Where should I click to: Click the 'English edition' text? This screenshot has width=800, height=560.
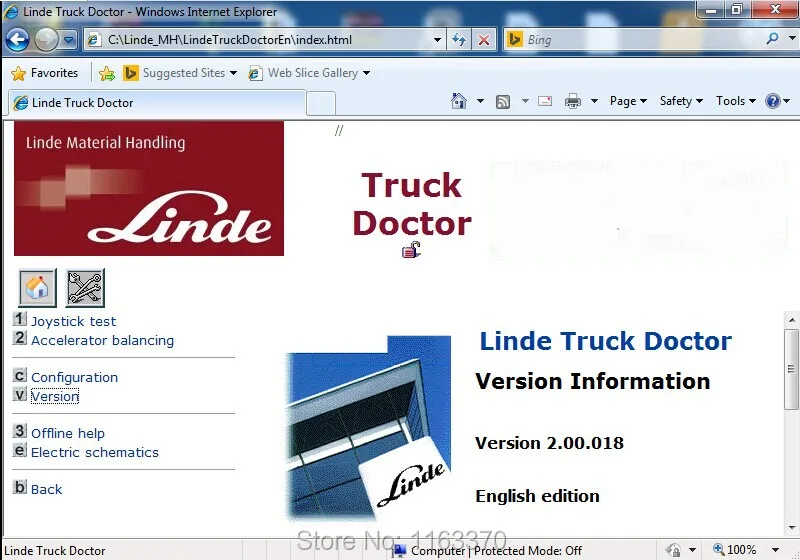click(538, 496)
